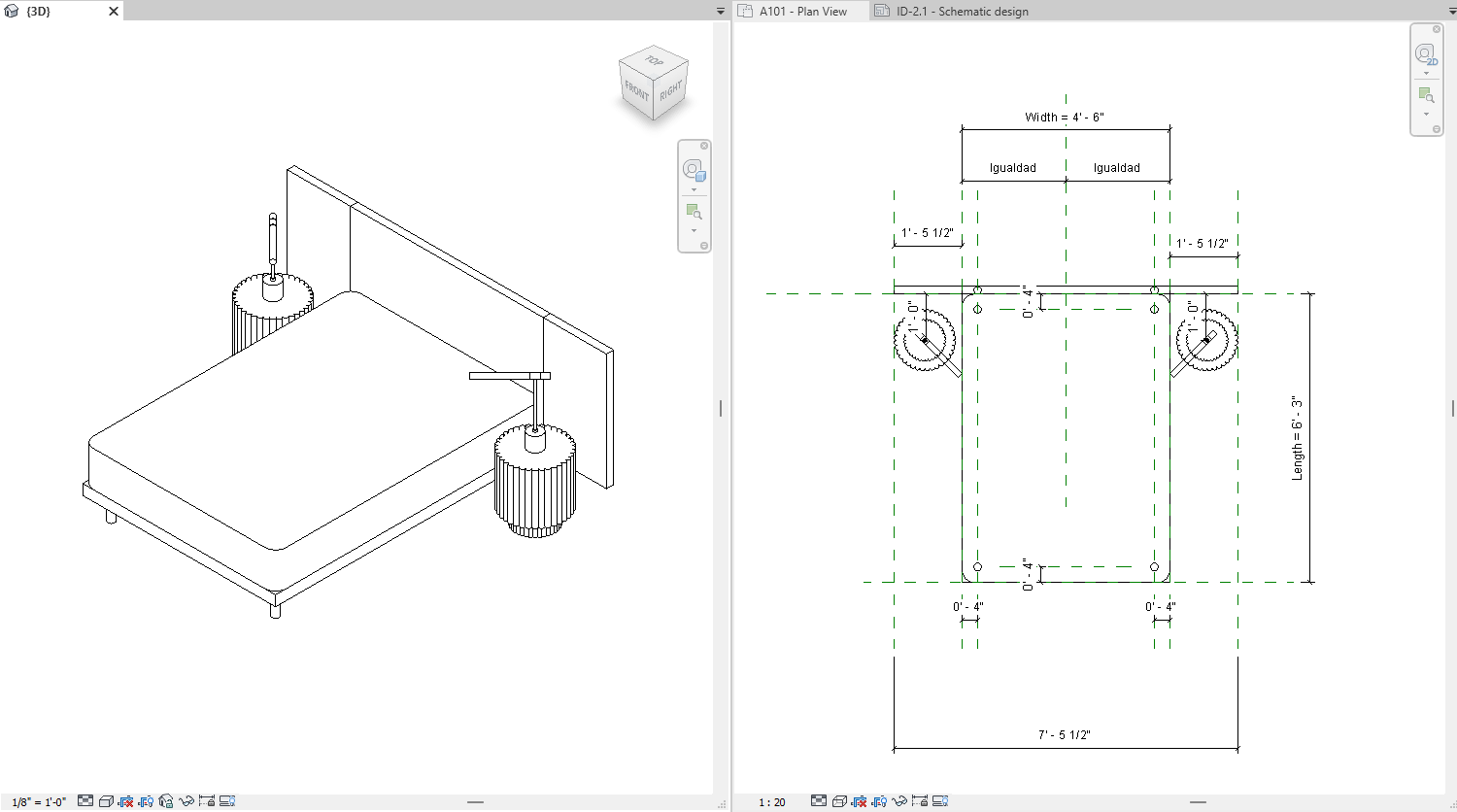Toggle crop view in 3D view bar

click(x=125, y=801)
